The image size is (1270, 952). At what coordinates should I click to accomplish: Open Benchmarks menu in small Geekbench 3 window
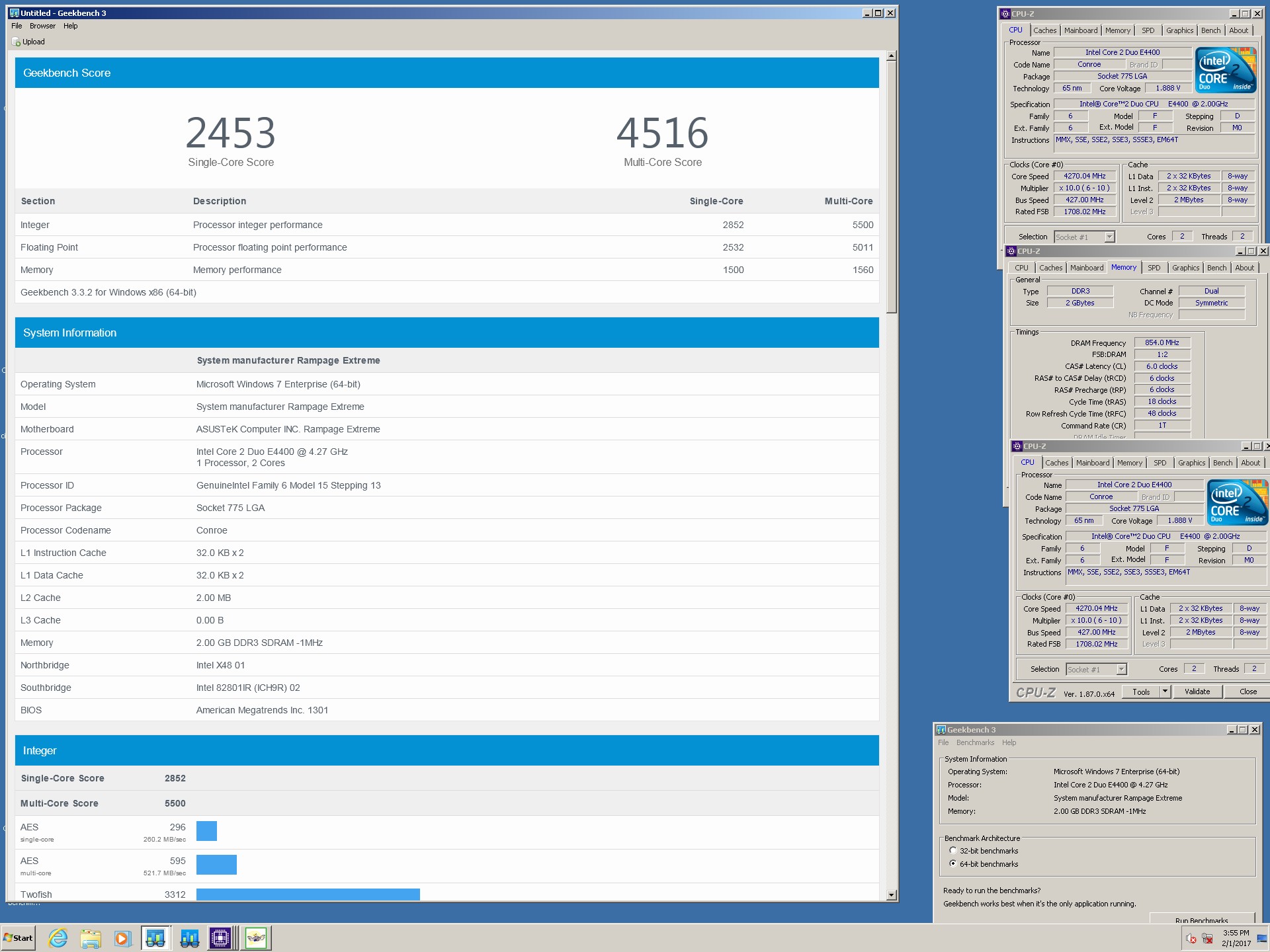975,743
